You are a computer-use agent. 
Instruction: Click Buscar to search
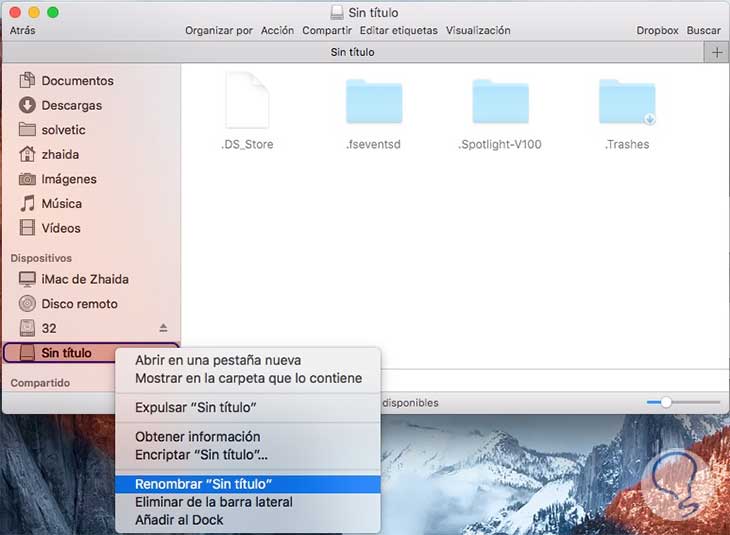pos(703,30)
